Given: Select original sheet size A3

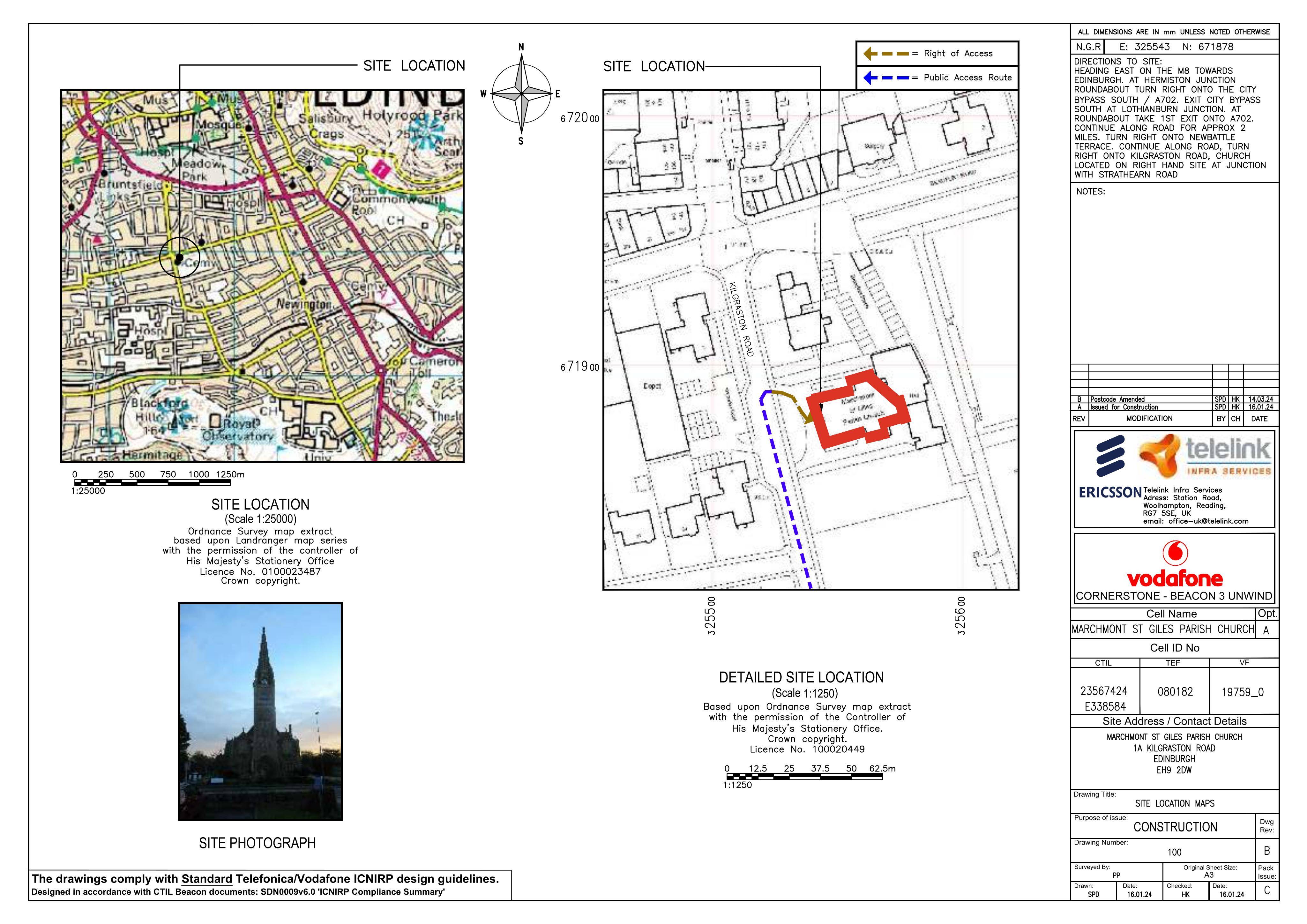Looking at the screenshot, I should (1208, 875).
